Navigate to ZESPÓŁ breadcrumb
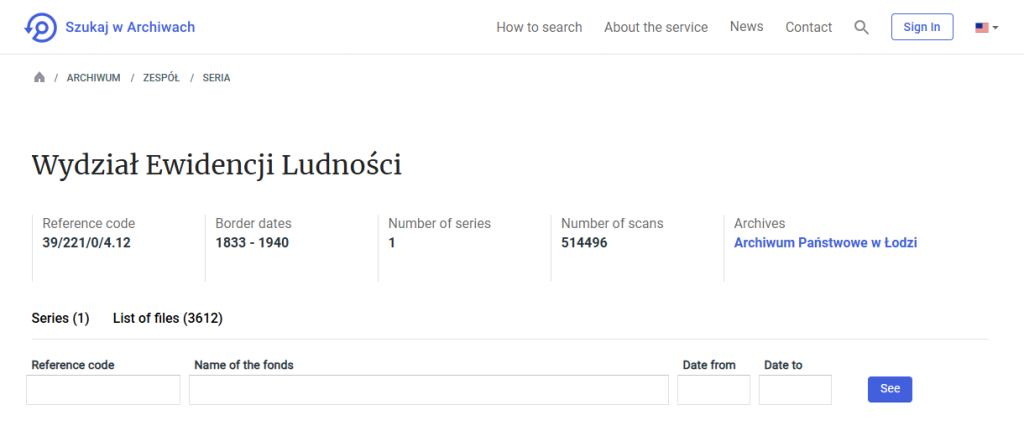The height and width of the screenshot is (436, 1024). click(161, 78)
